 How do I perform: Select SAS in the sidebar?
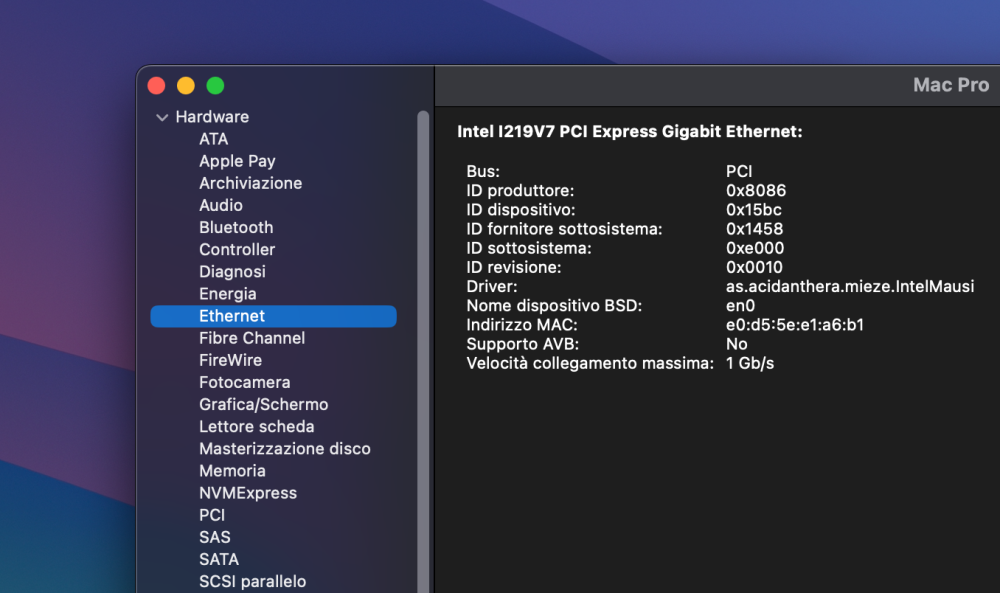tap(215, 537)
